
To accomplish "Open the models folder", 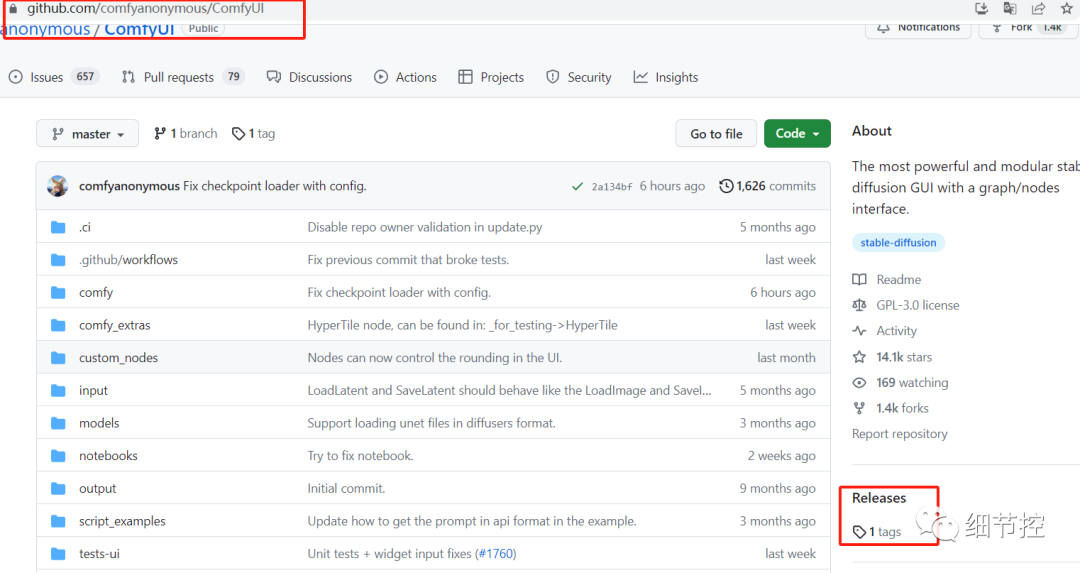I will click(99, 423).
